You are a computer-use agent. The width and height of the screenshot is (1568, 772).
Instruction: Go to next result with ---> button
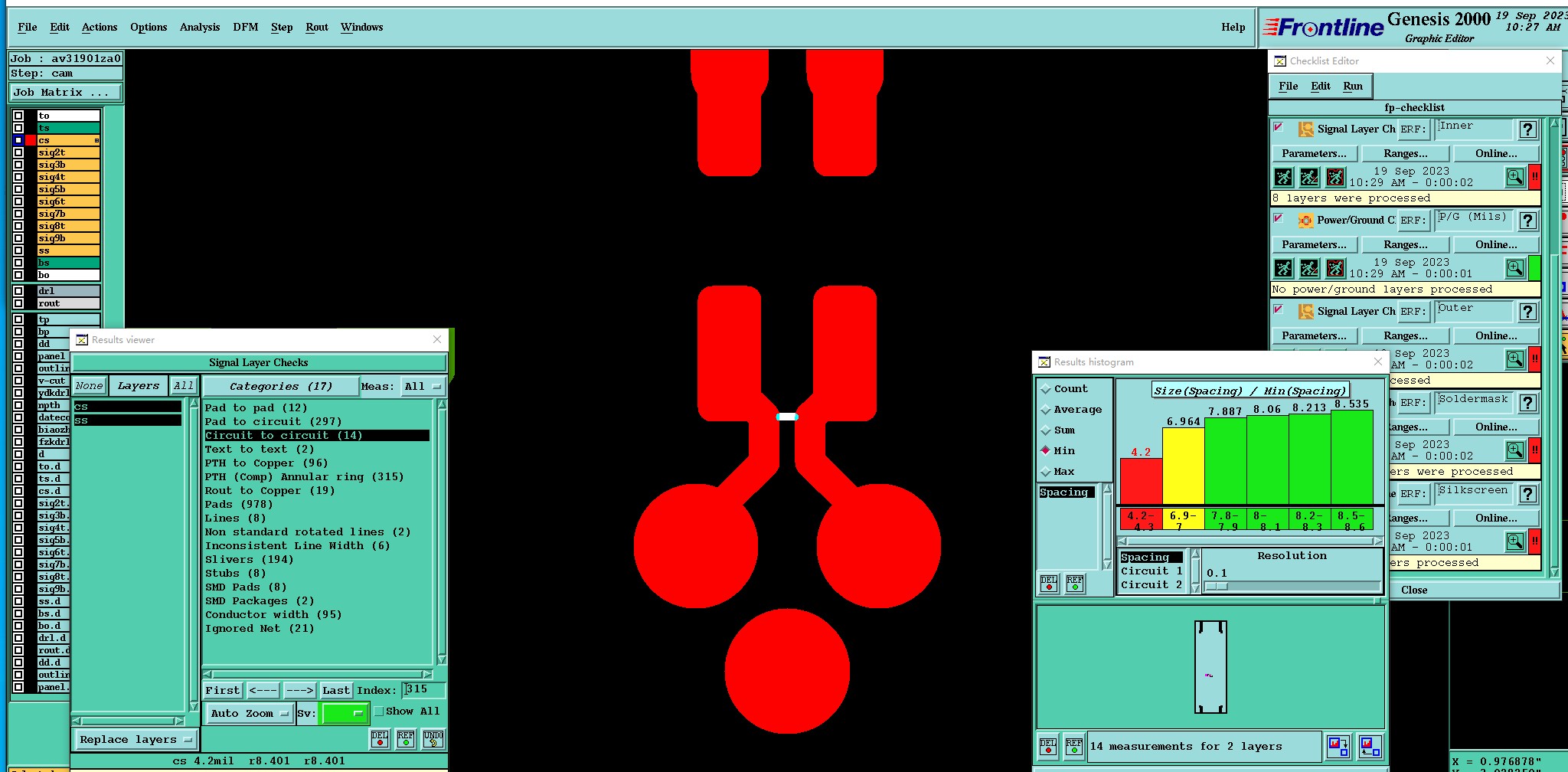pyautogui.click(x=299, y=691)
